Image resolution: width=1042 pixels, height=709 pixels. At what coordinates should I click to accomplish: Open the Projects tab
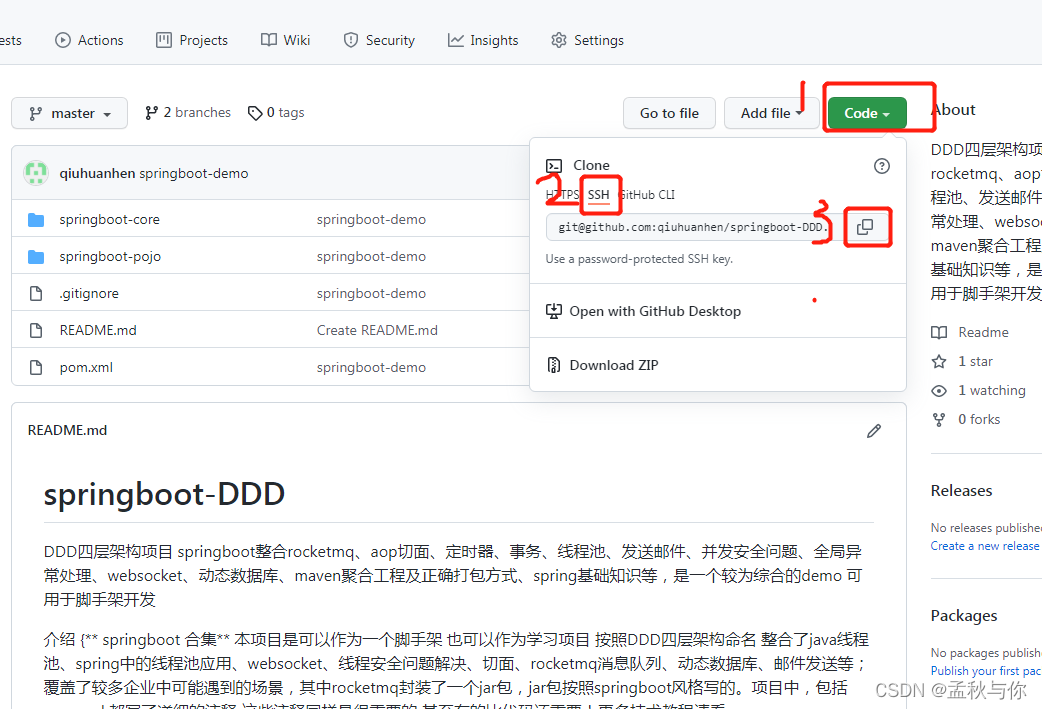191,40
